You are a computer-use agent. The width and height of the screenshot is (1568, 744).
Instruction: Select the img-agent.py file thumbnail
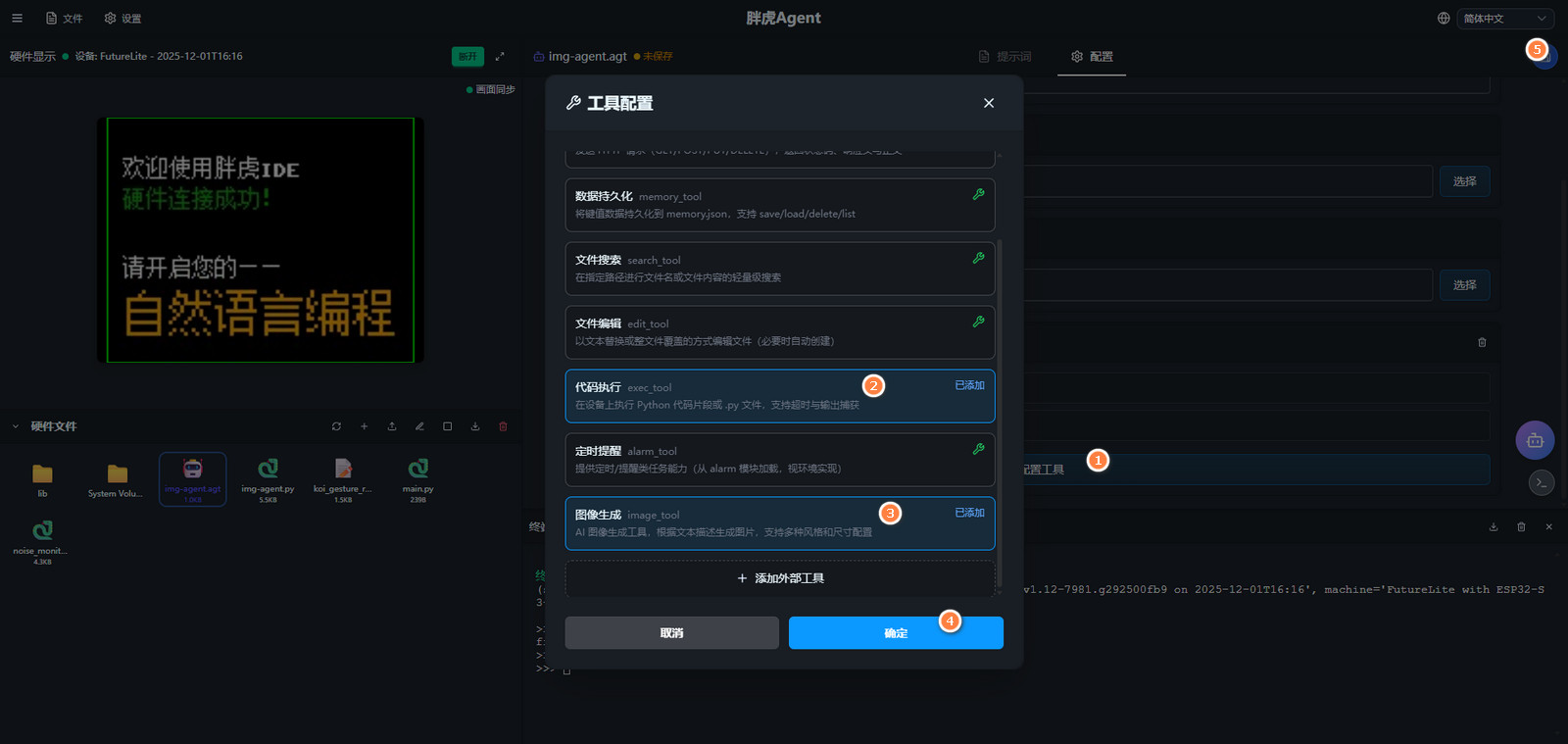click(268, 478)
